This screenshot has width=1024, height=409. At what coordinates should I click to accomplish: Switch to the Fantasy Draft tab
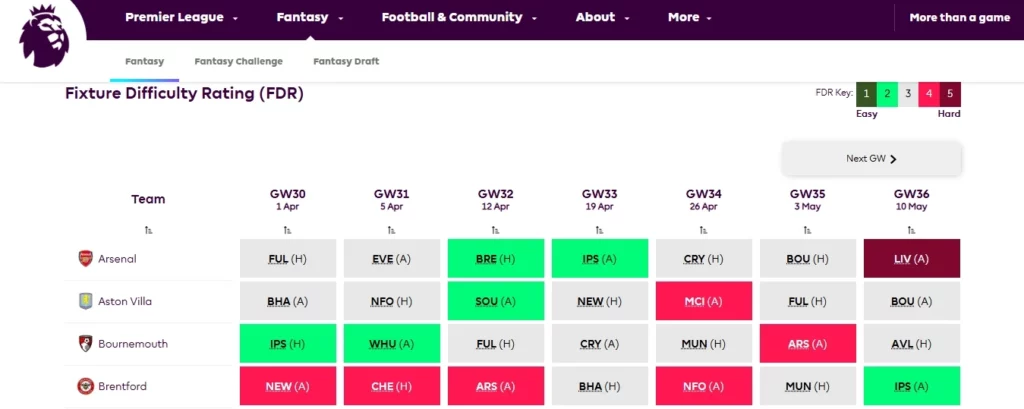346,61
